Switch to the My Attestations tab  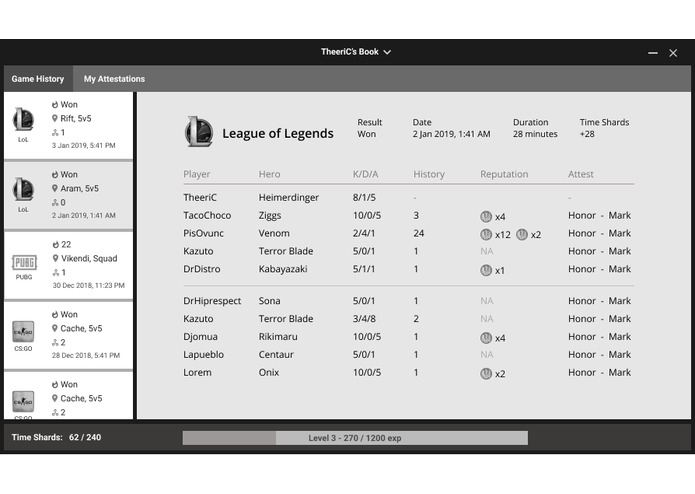(114, 79)
